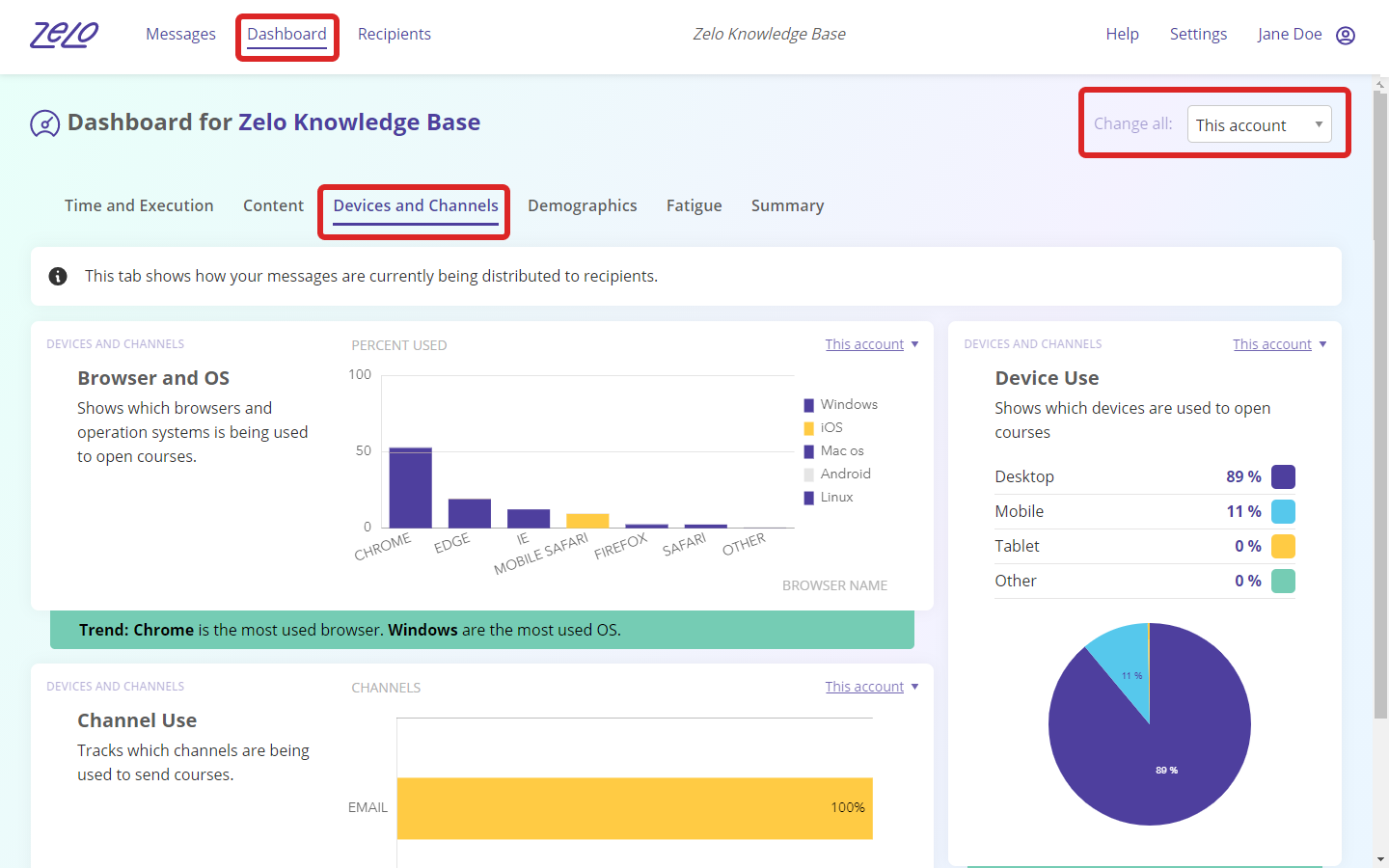Click the Edge bar in browser chart
This screenshot has height=868, width=1389.
pyautogui.click(x=470, y=513)
